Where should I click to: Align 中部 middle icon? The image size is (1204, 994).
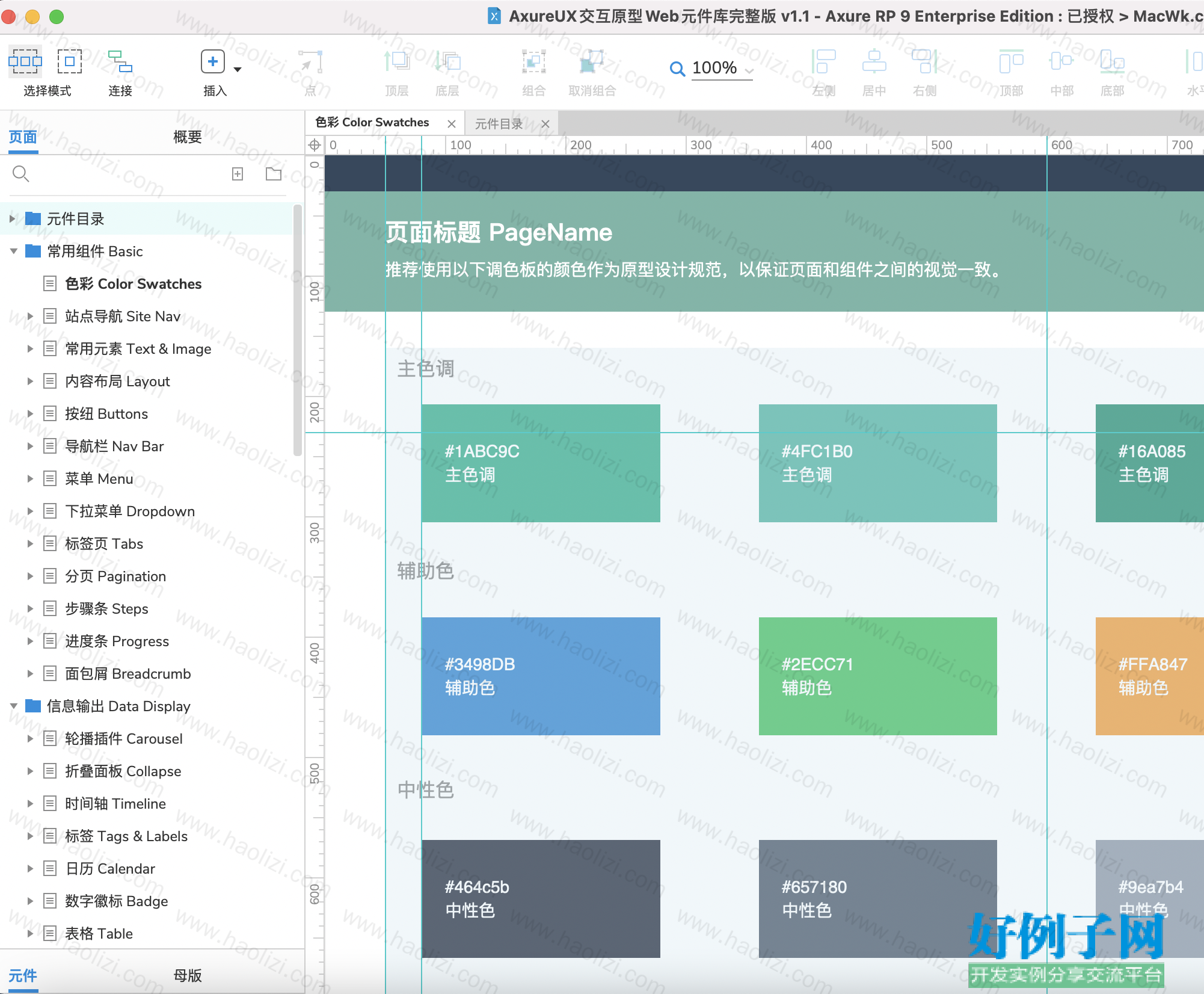pyautogui.click(x=1061, y=61)
